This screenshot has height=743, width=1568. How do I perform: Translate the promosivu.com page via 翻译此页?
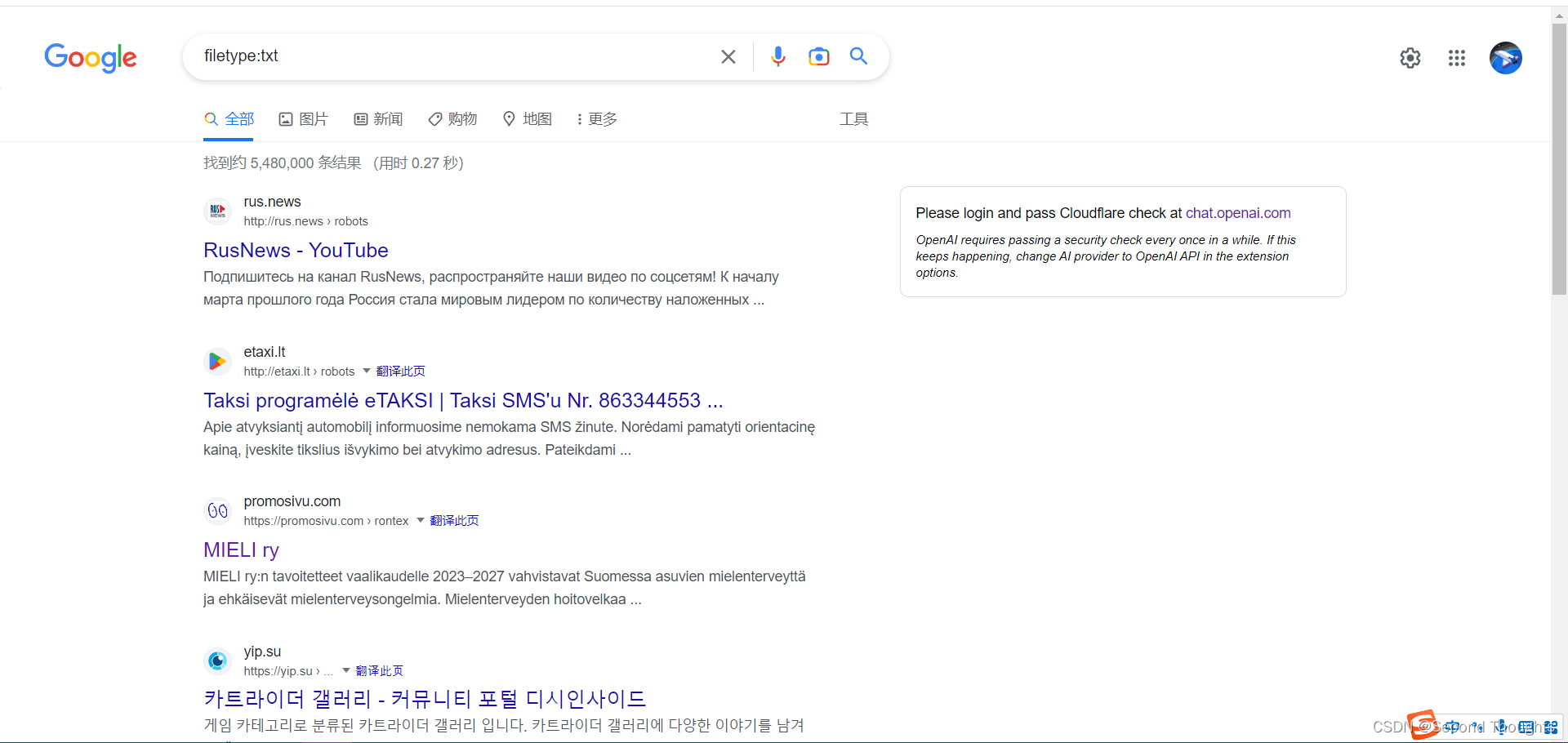click(x=455, y=521)
